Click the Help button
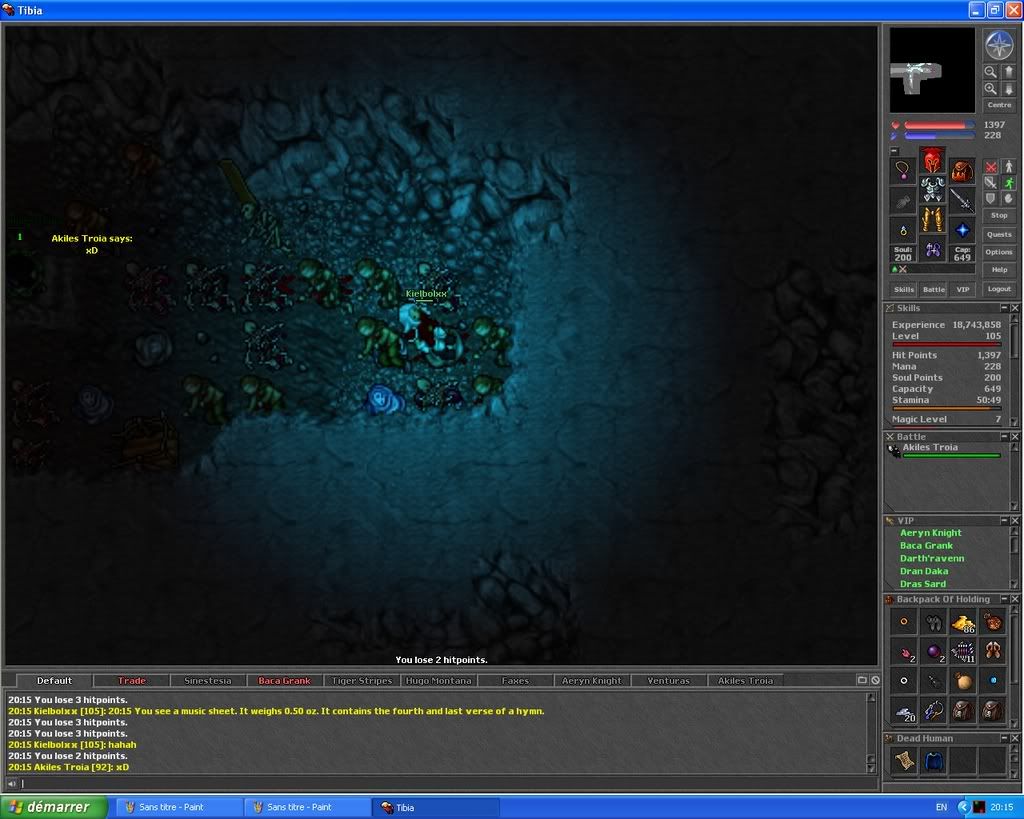 click(x=999, y=270)
